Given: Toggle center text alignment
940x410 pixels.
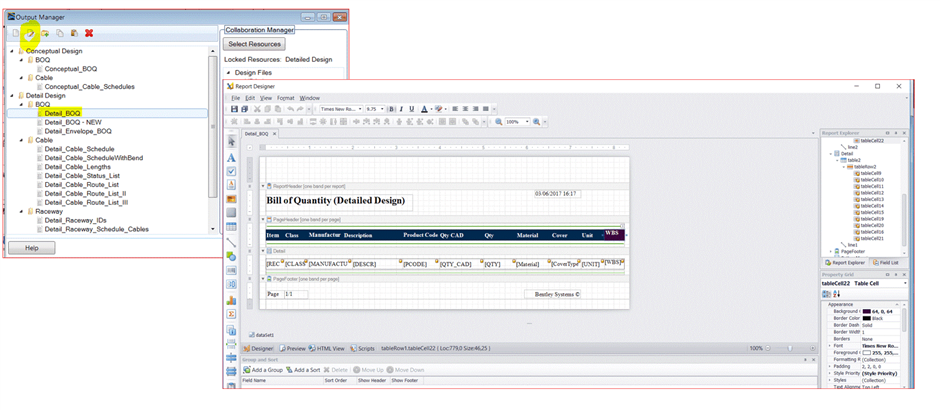Looking at the screenshot, I should click(465, 109).
